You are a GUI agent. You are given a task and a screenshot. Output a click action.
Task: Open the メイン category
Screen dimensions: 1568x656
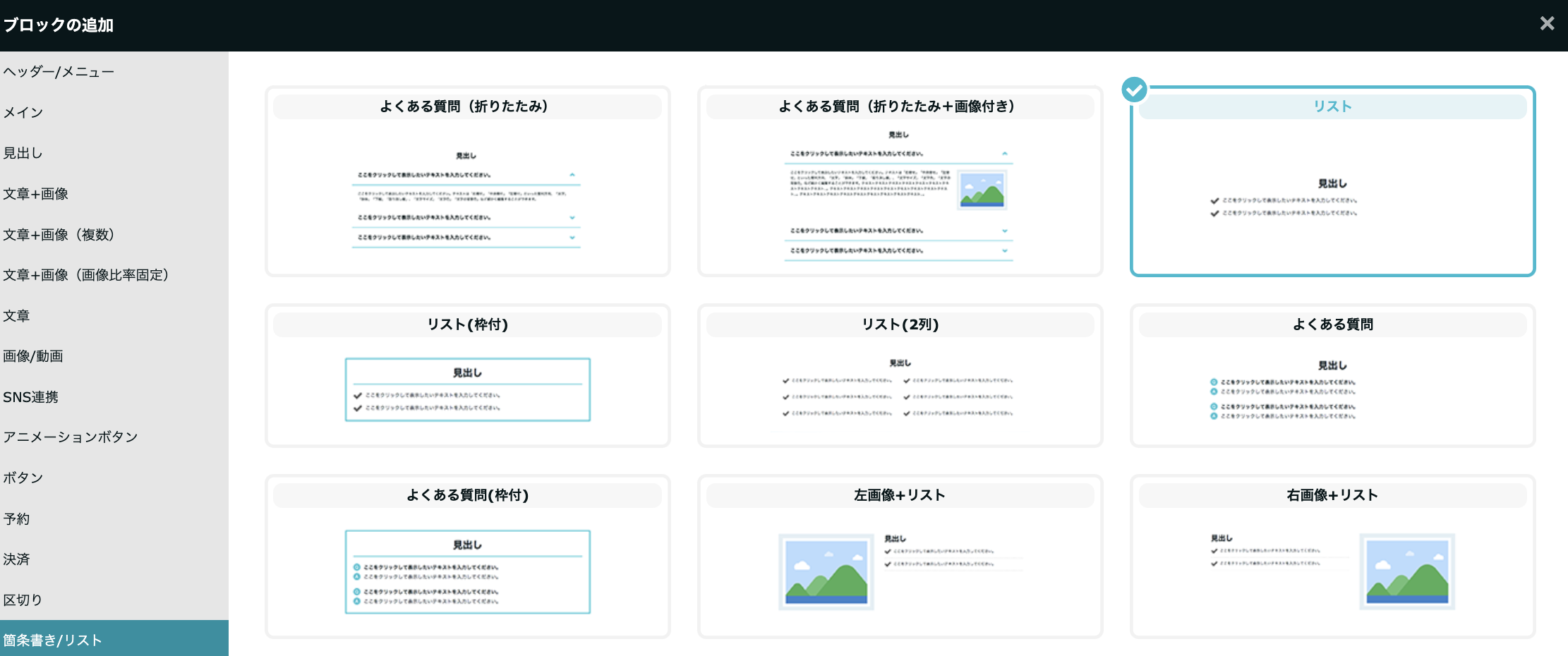pyautogui.click(x=114, y=113)
